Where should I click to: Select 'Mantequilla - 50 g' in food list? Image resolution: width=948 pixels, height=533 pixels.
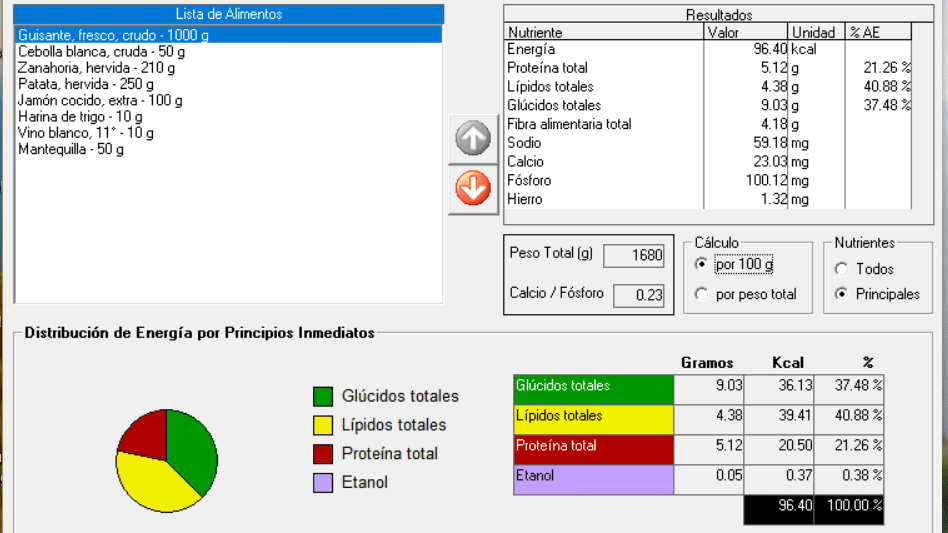pos(71,149)
